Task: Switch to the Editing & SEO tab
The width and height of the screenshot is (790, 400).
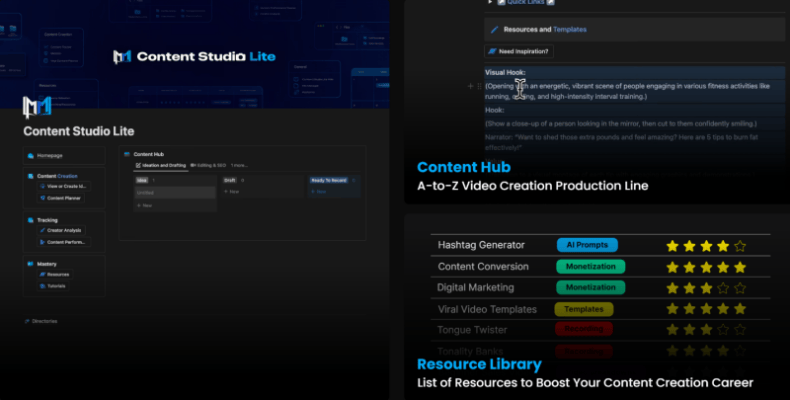Action: coord(208,165)
